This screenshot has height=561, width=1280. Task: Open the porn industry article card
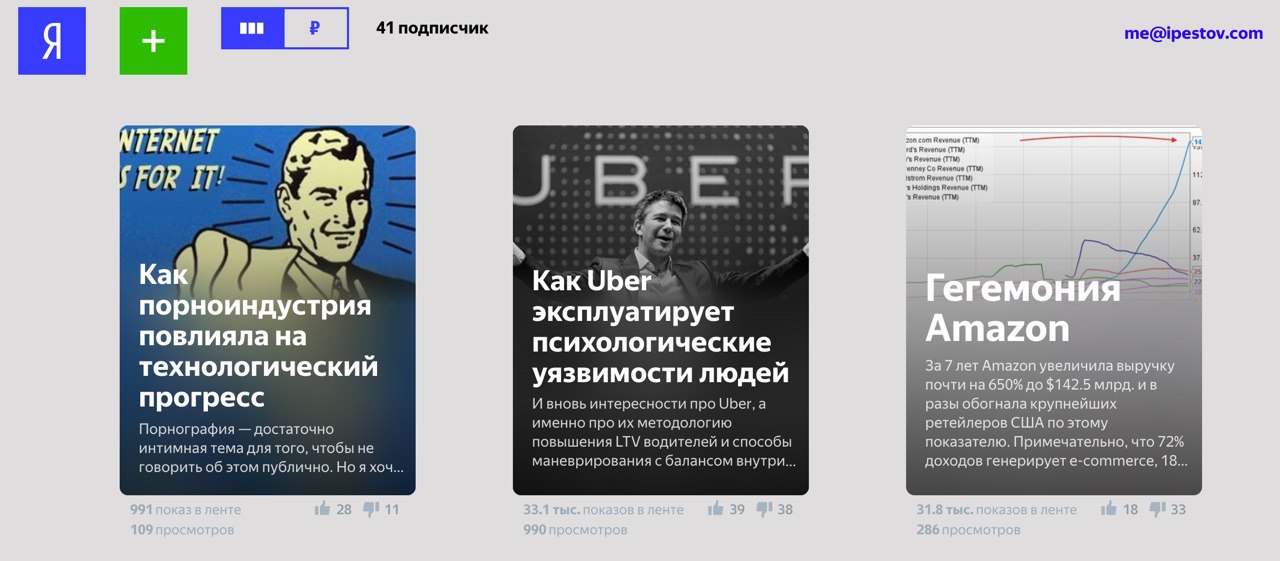click(267, 310)
